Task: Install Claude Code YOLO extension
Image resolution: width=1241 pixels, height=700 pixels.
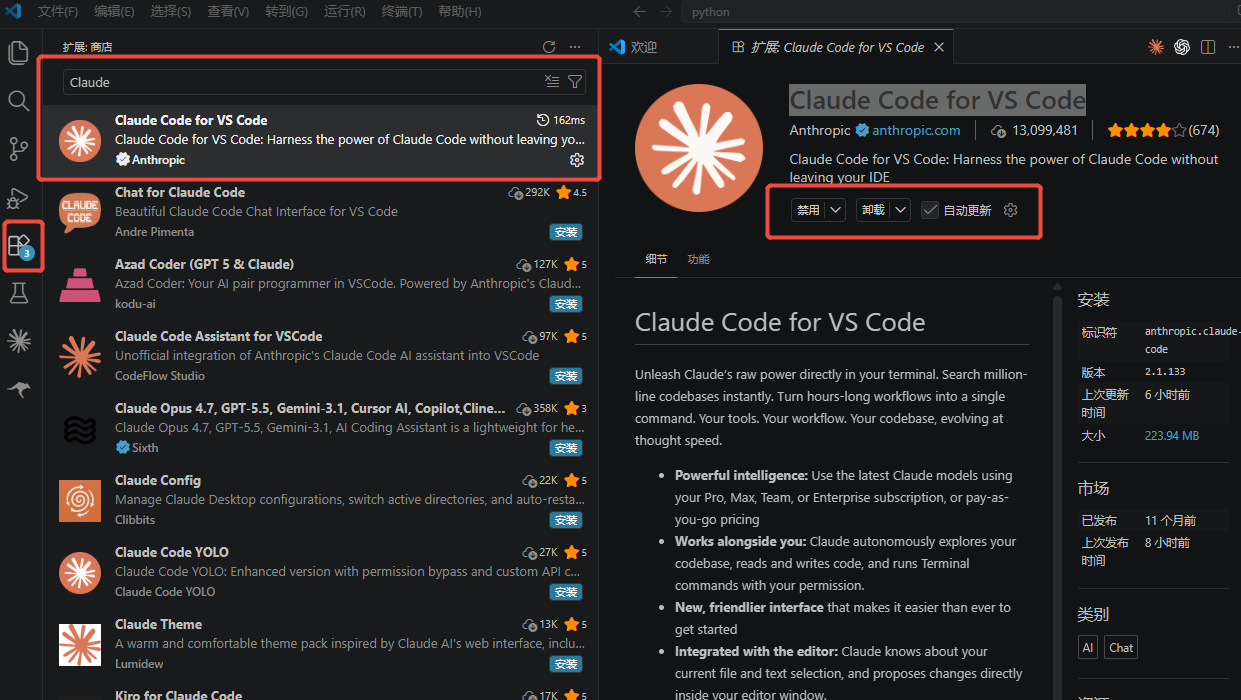Action: pos(566,592)
